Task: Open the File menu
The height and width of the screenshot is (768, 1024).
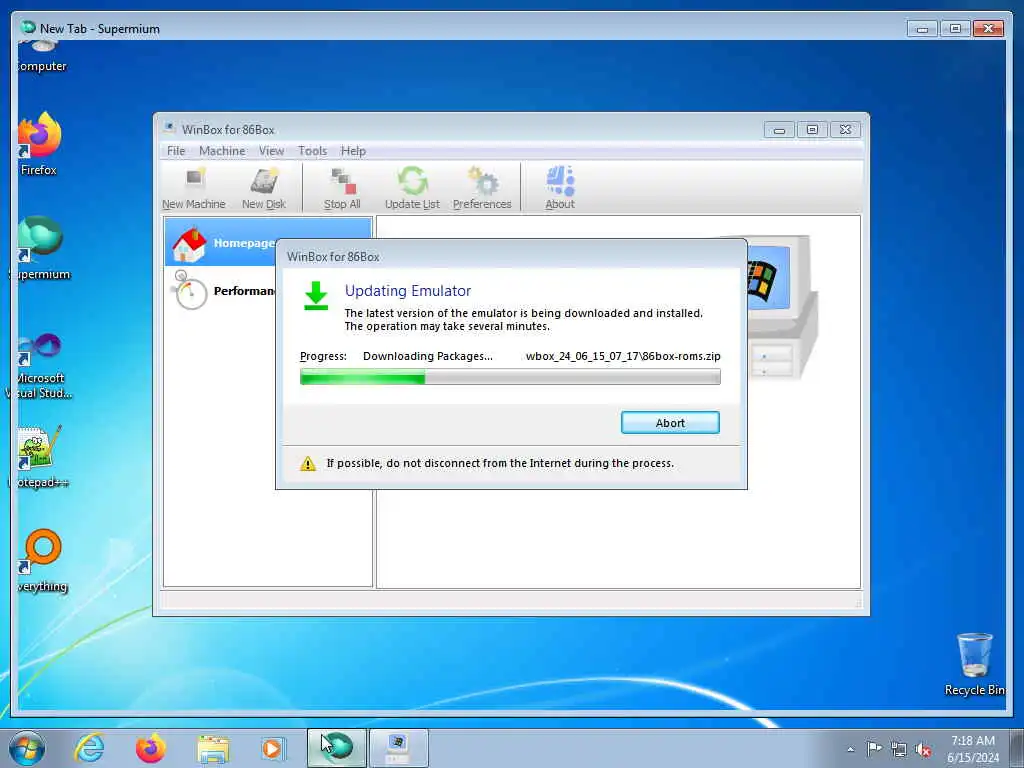Action: click(176, 151)
